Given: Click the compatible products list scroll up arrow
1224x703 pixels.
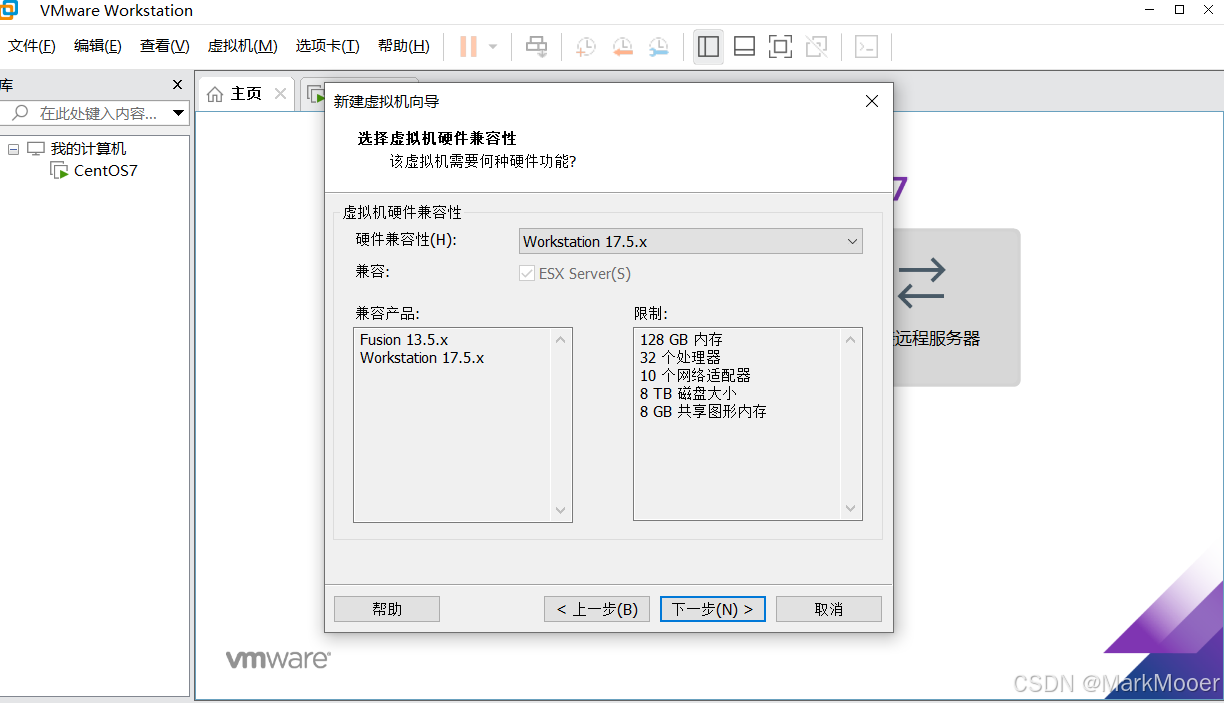Looking at the screenshot, I should coord(561,339).
